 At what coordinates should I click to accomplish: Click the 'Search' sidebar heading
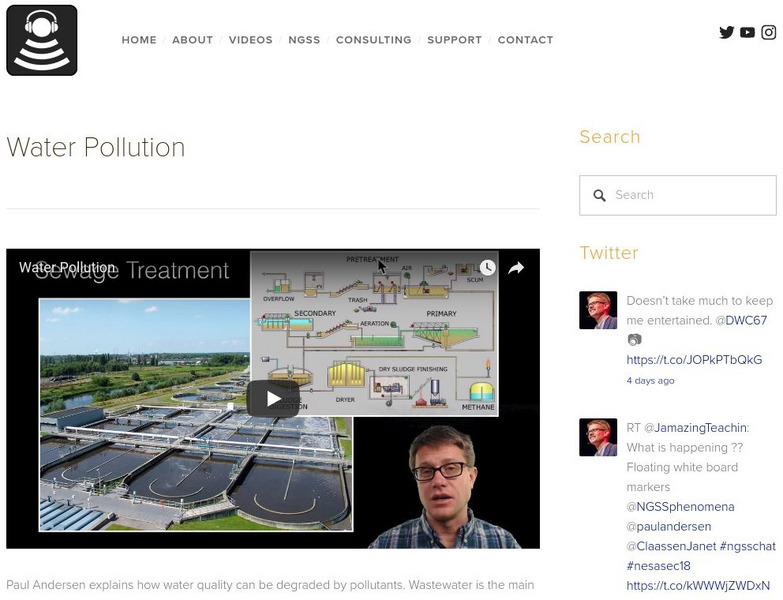coord(610,137)
